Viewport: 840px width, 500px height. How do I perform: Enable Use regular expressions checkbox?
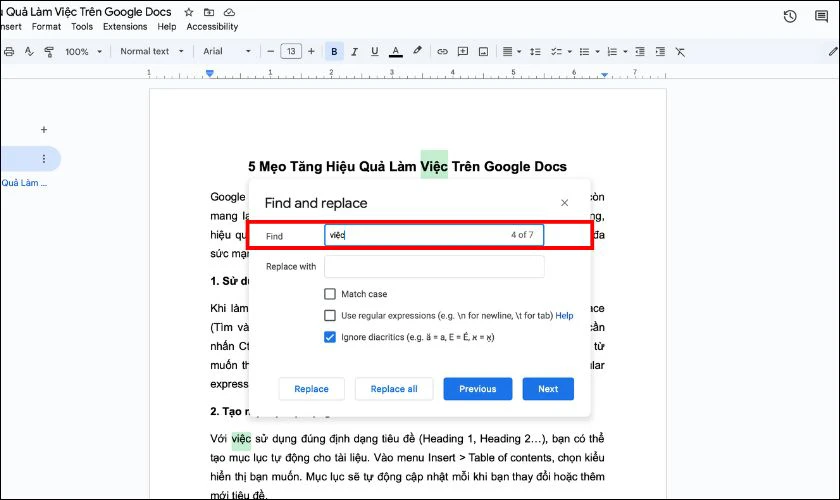[330, 315]
